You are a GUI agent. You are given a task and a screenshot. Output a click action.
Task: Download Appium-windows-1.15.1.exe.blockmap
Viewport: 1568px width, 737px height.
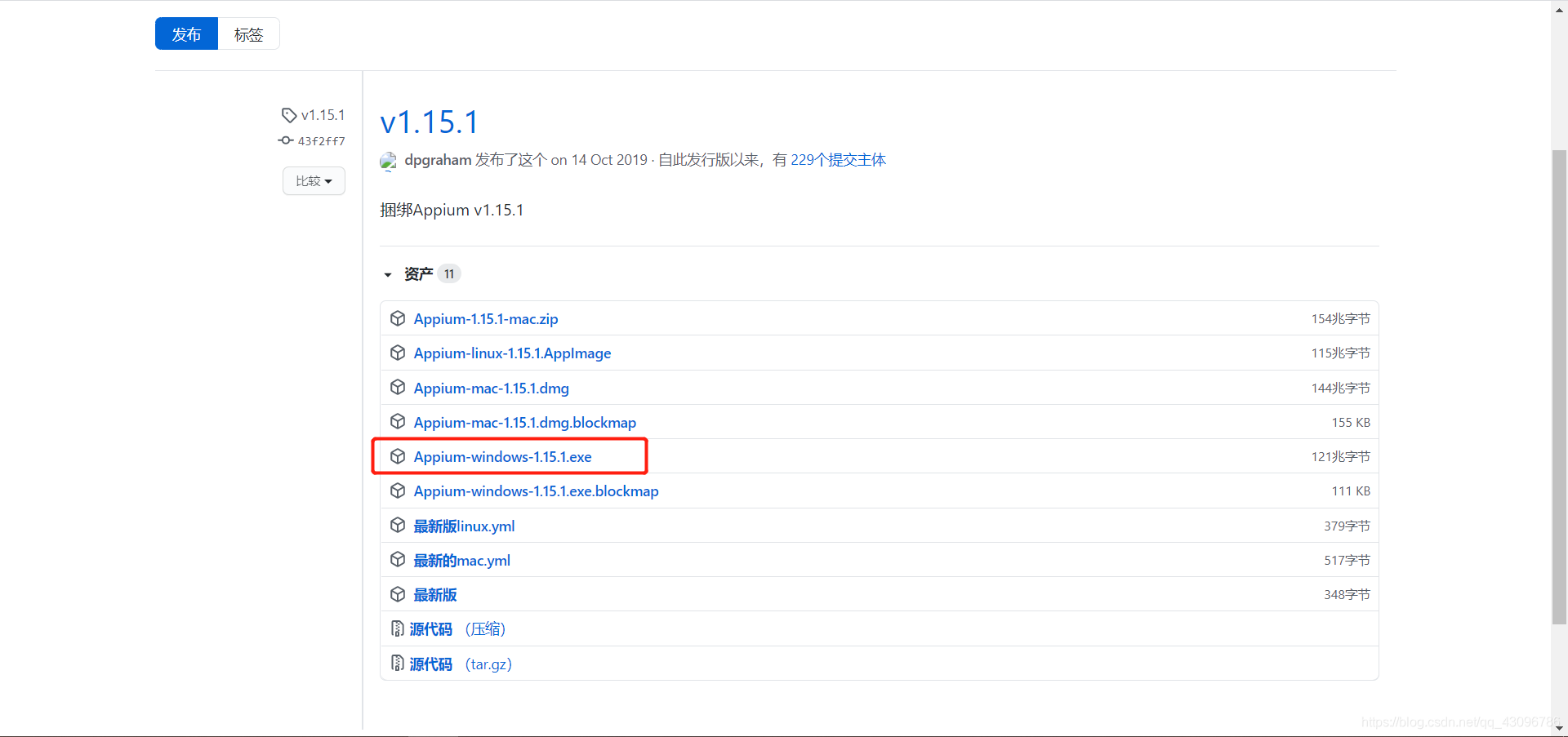click(536, 491)
